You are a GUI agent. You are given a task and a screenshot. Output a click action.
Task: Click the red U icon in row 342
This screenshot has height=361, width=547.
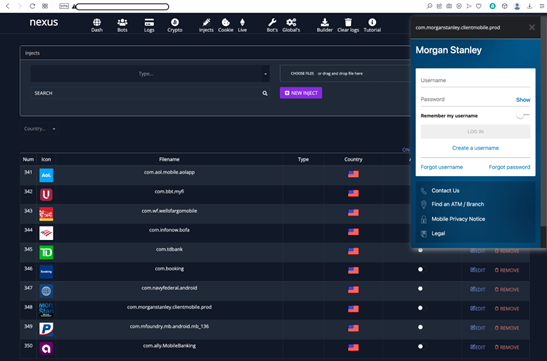point(46,194)
